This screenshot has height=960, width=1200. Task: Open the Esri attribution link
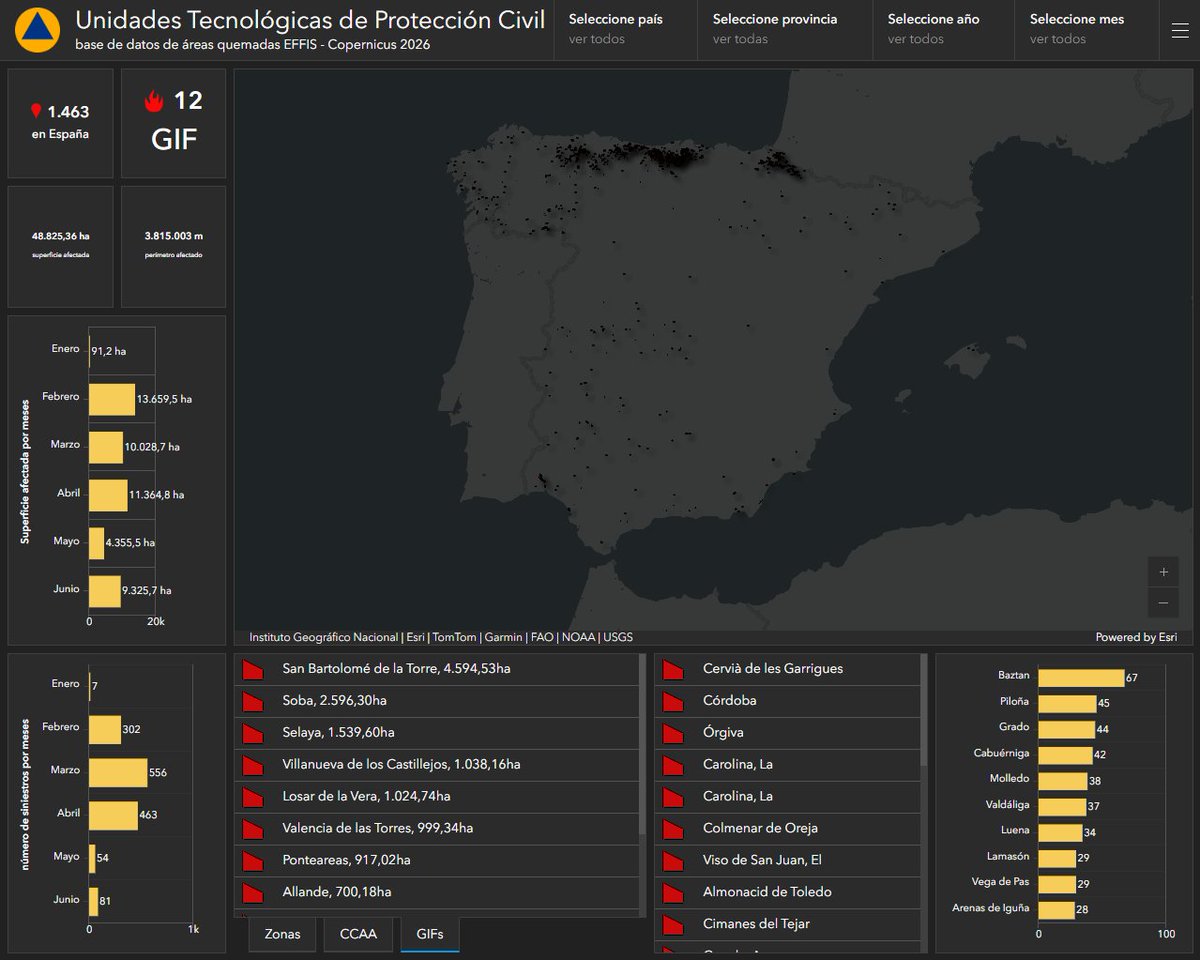pos(415,637)
